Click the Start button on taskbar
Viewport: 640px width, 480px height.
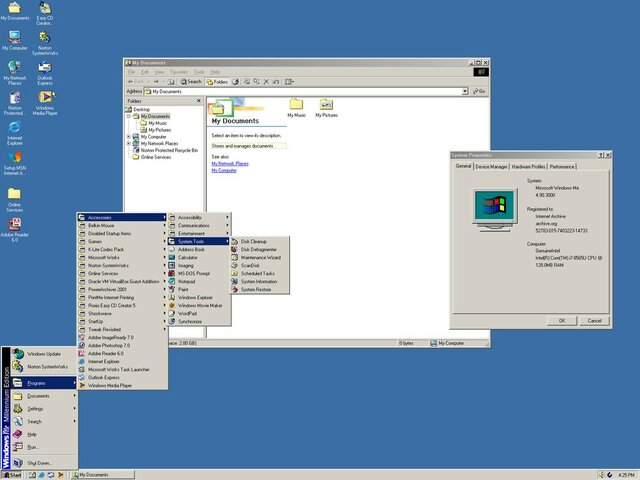(x=12, y=475)
